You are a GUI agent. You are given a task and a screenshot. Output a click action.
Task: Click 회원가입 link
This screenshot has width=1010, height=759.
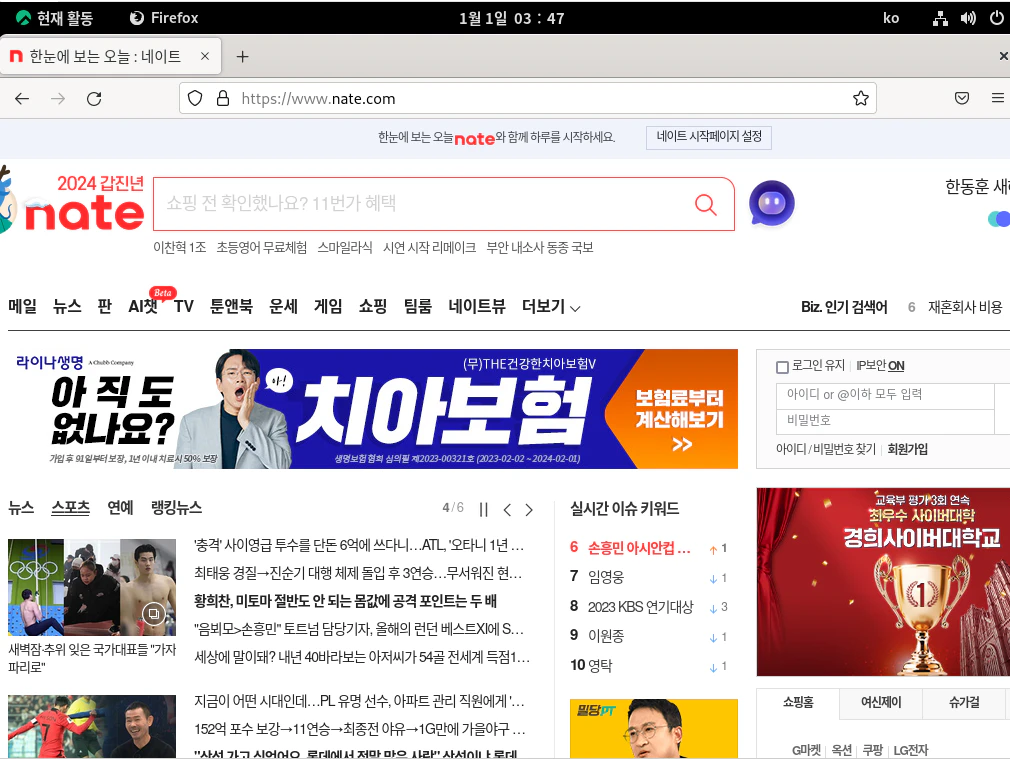pos(908,449)
